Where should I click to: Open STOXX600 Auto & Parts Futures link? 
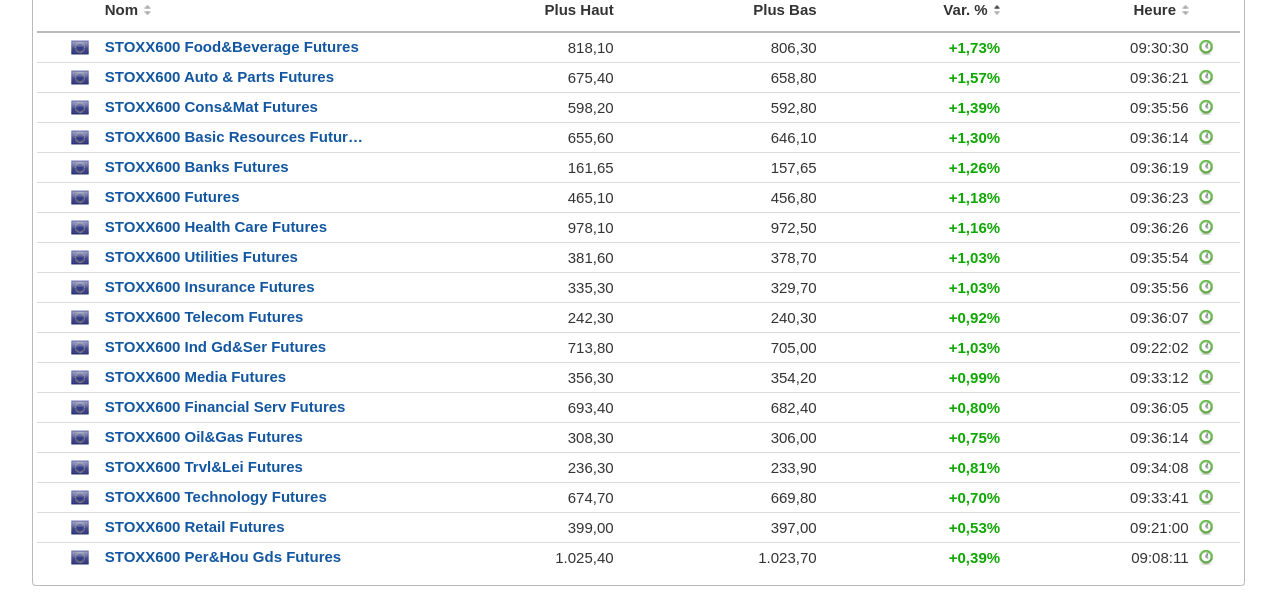tap(219, 77)
